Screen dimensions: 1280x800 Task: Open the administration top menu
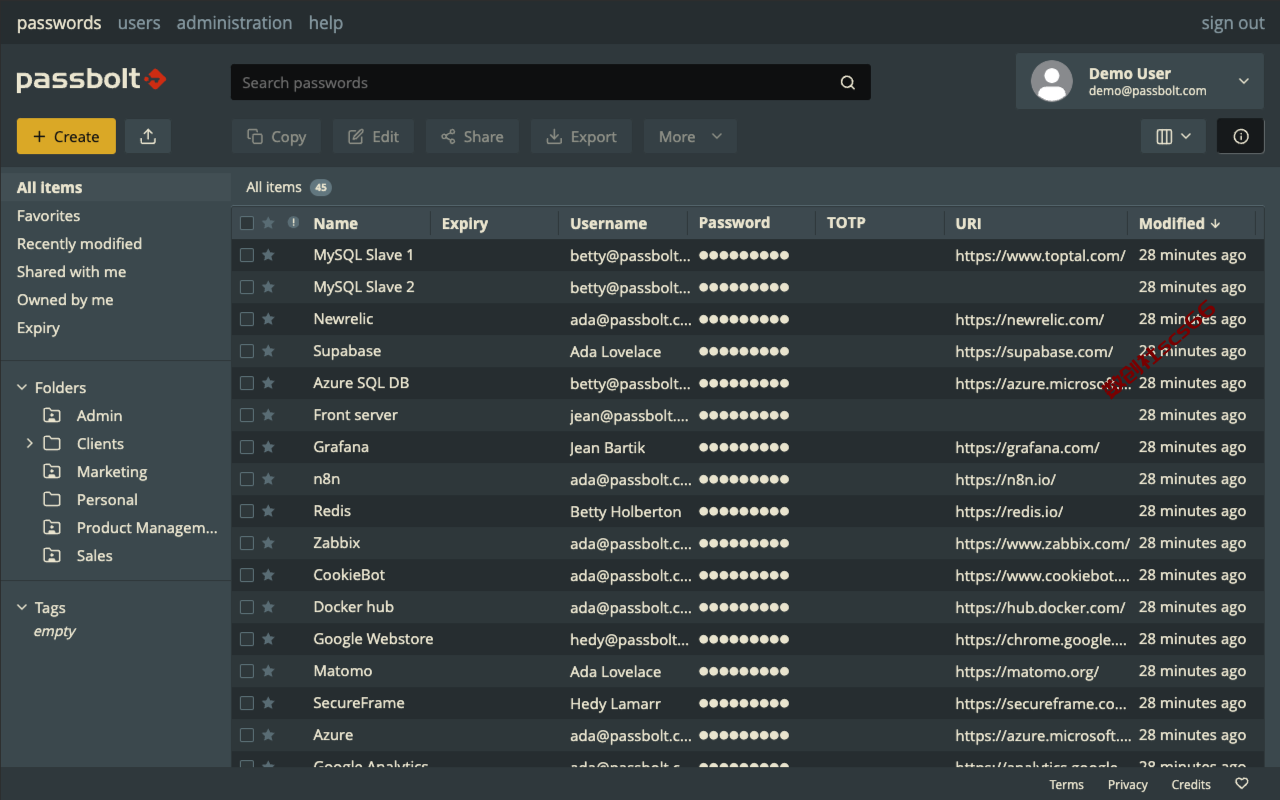click(x=234, y=22)
